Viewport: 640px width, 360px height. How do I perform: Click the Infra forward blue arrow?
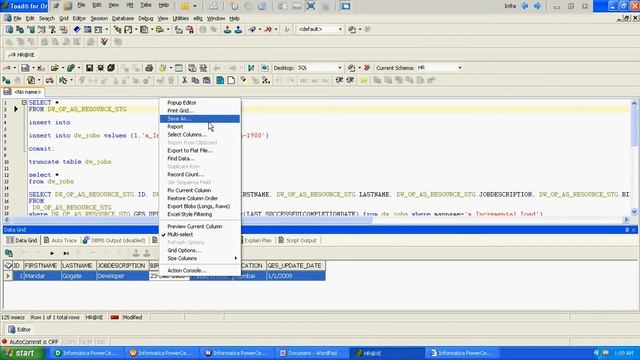pos(538,6)
